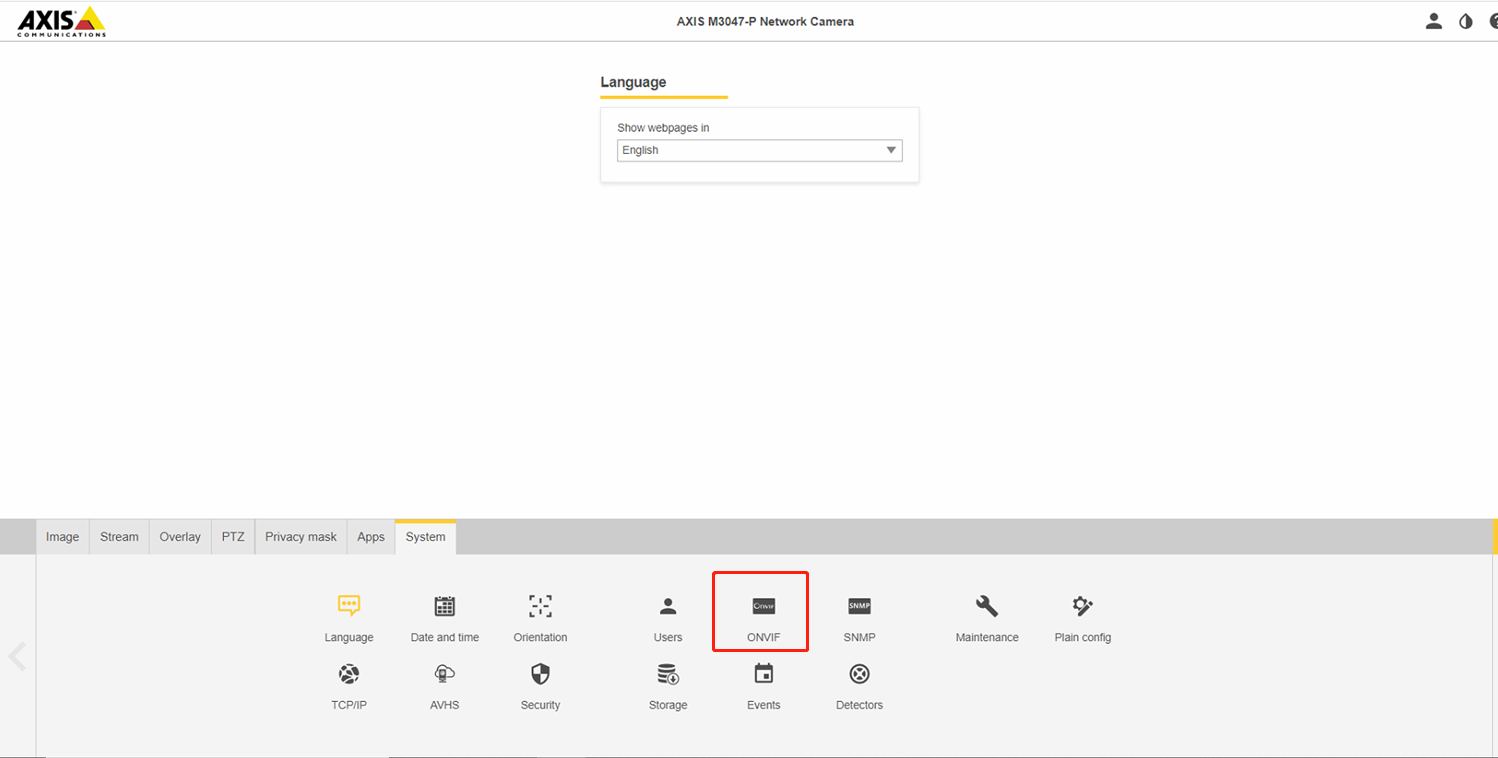Click the left chevron panel arrow
The height and width of the screenshot is (758, 1498).
coord(17,656)
